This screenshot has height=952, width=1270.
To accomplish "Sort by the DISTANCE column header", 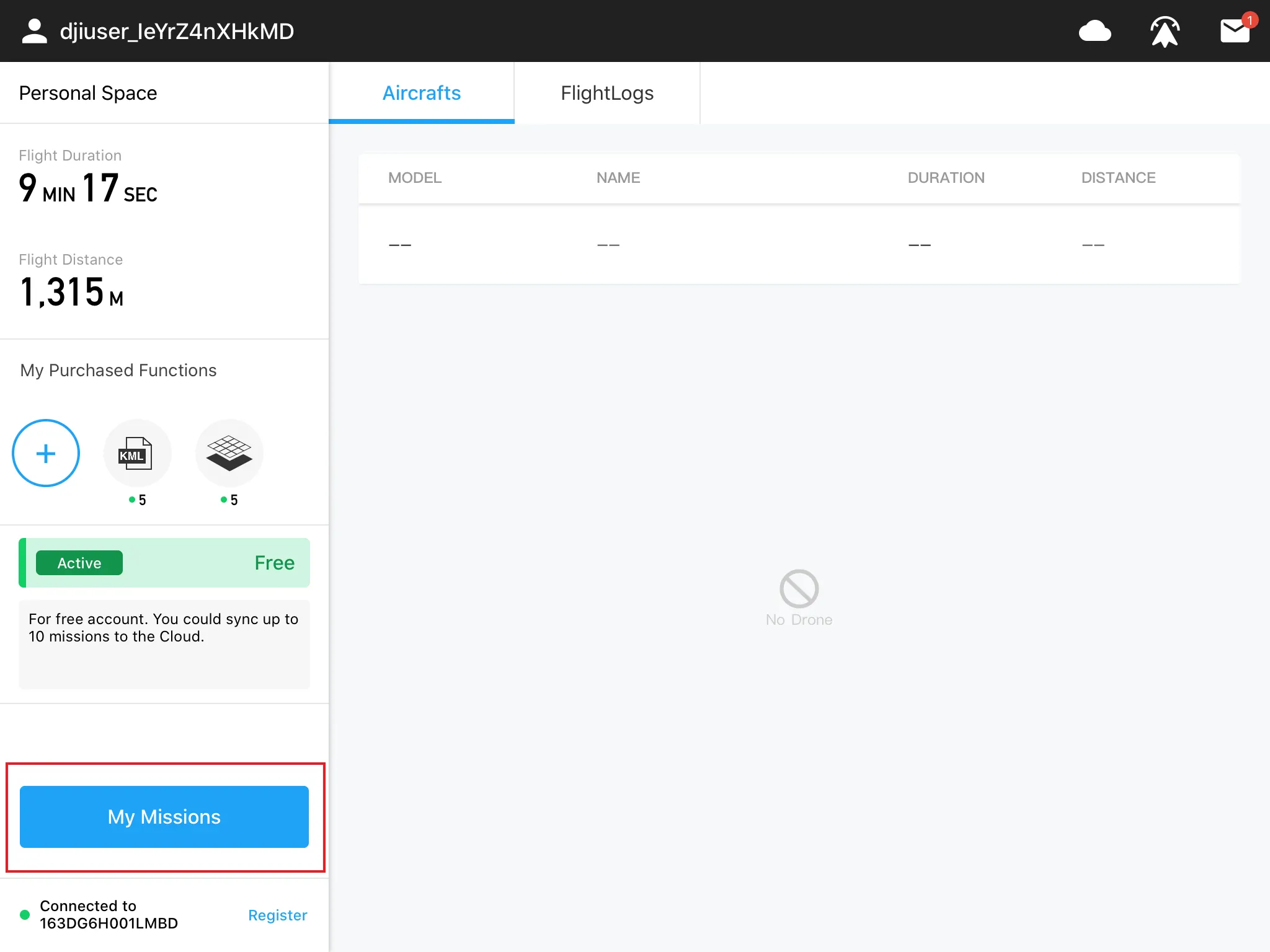I will point(1118,178).
